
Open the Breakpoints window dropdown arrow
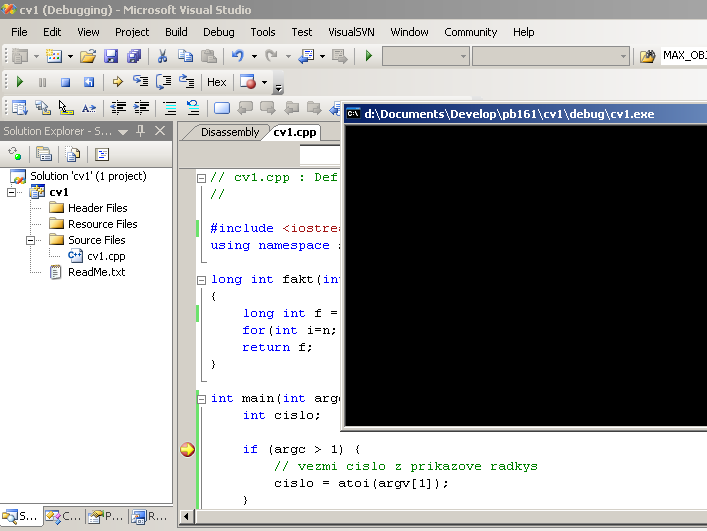265,82
